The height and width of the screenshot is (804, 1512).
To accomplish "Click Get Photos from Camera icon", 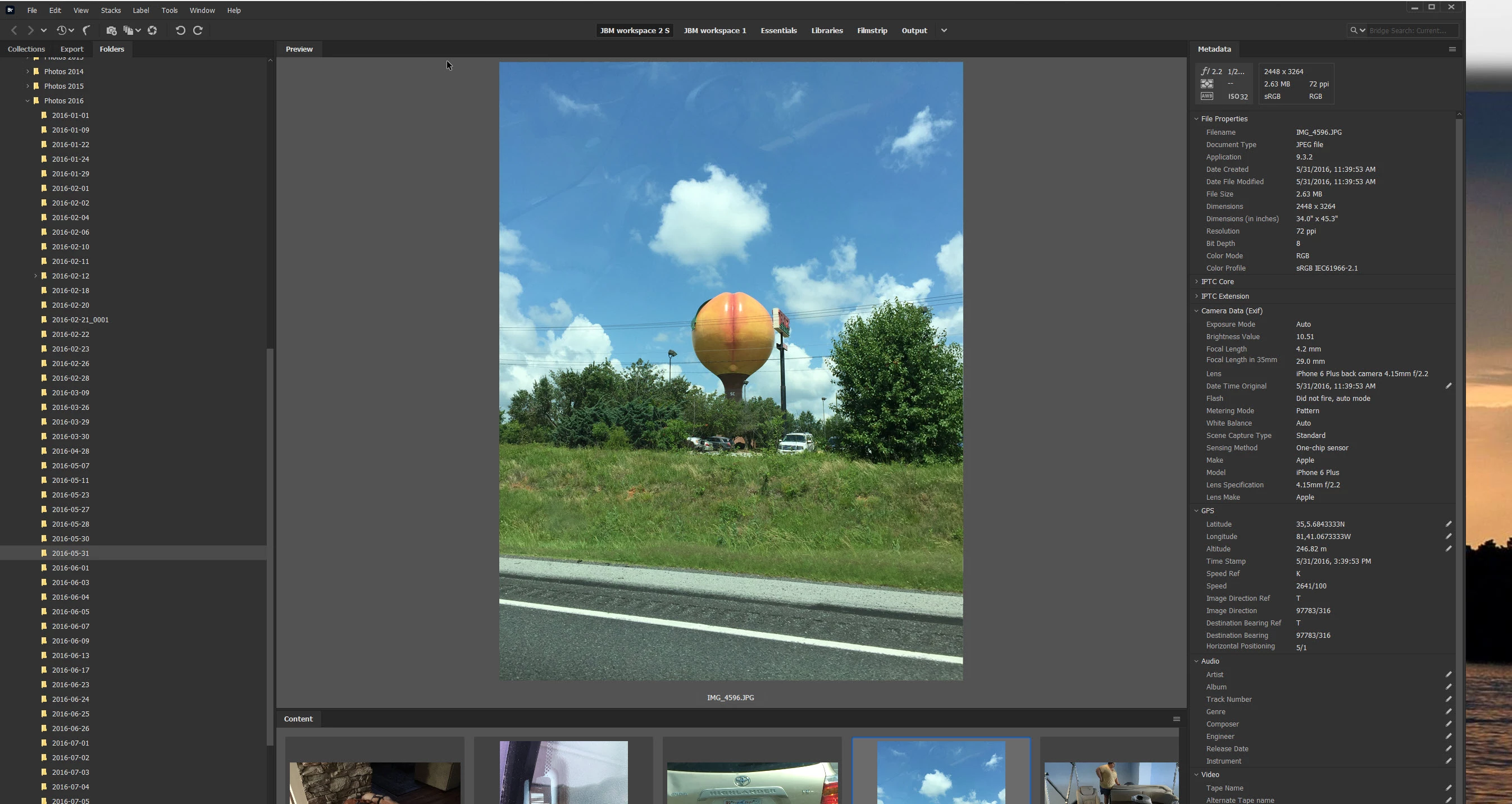I will tap(111, 30).
